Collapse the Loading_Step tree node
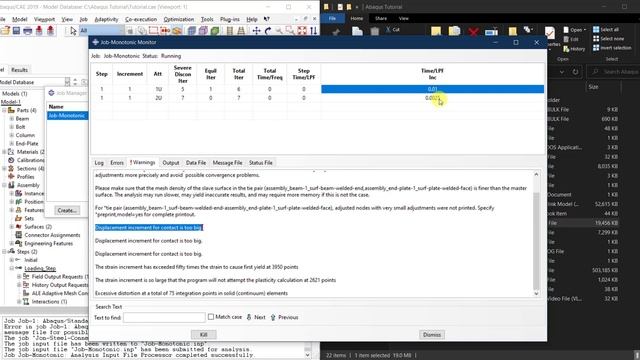 pos(11,268)
